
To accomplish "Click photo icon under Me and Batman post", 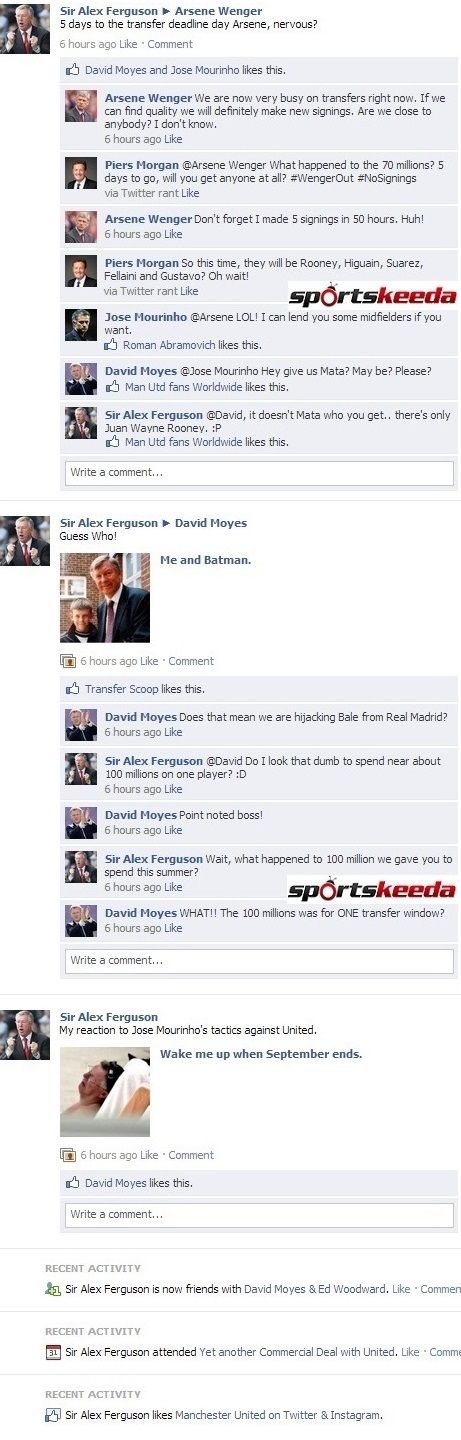I will click(68, 661).
